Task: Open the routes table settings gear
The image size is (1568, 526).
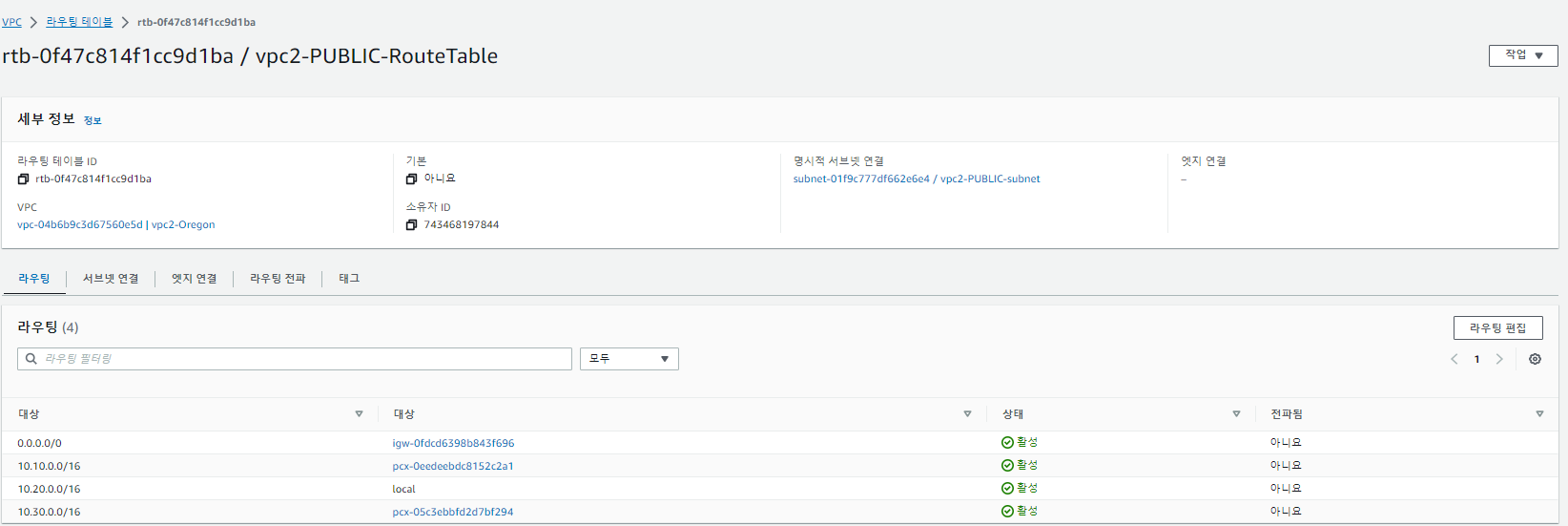Action: pos(1535,359)
